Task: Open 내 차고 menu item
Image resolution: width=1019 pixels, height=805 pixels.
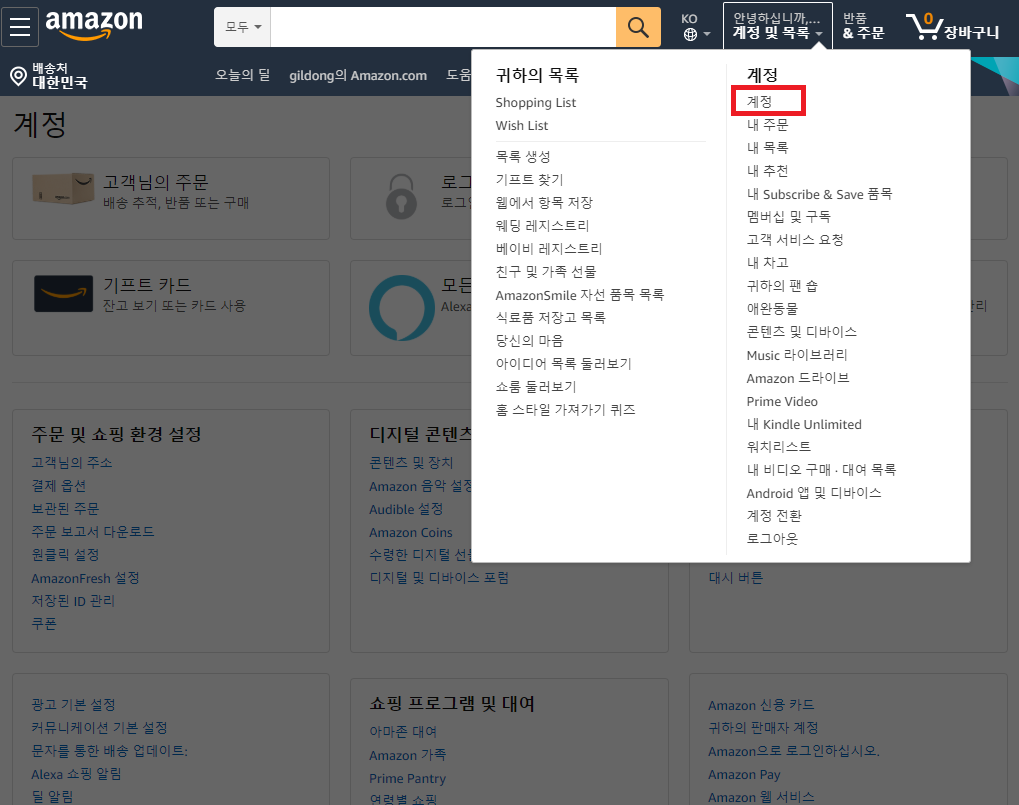Action: [767, 262]
